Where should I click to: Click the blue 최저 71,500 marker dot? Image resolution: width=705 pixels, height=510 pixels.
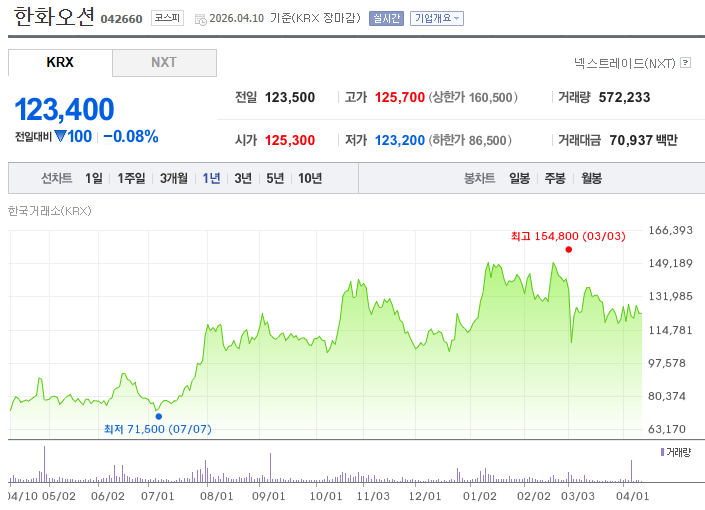coord(158,416)
